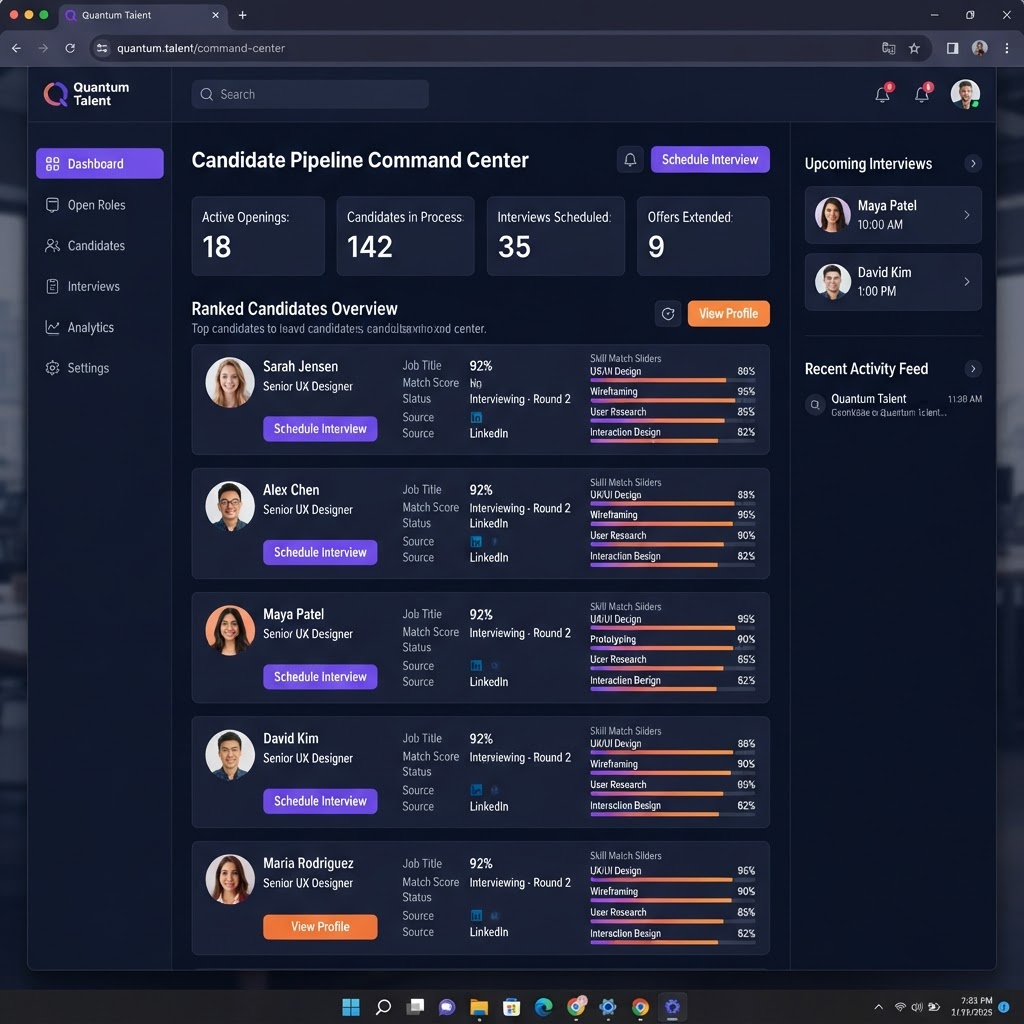This screenshot has height=1024, width=1024.
Task: Open the Dashboard sidebar item
Action: click(99, 163)
